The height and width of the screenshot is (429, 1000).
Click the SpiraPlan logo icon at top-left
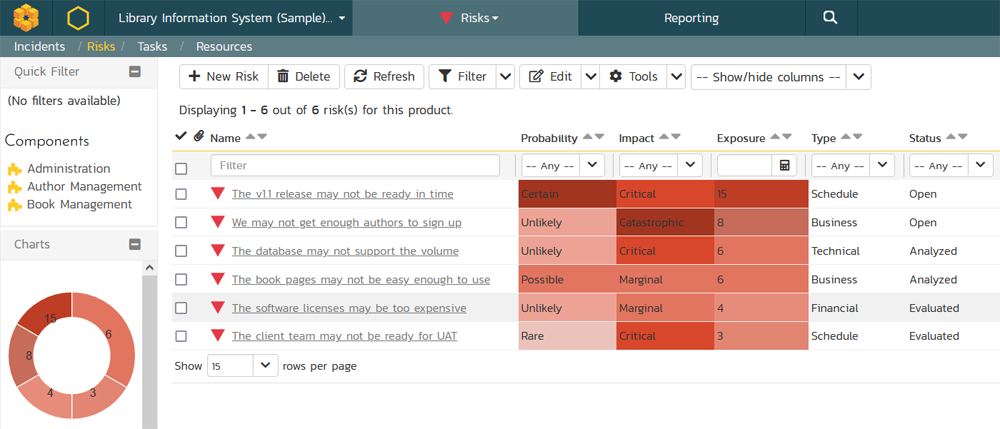[x=27, y=18]
